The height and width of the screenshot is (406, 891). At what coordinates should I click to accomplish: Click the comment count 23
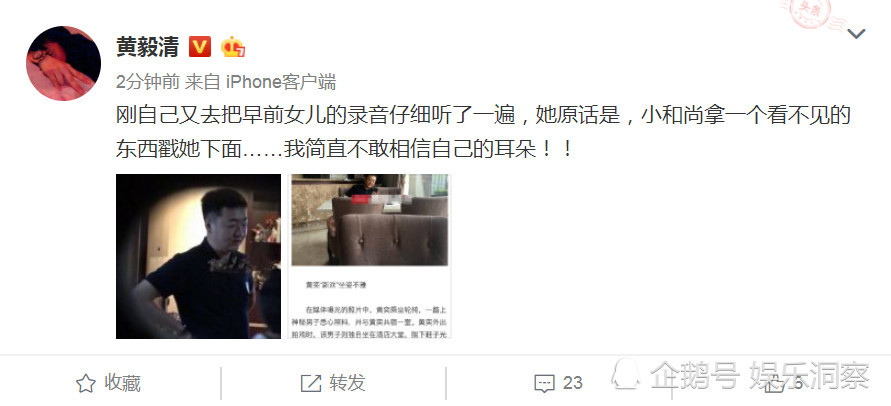(572, 384)
